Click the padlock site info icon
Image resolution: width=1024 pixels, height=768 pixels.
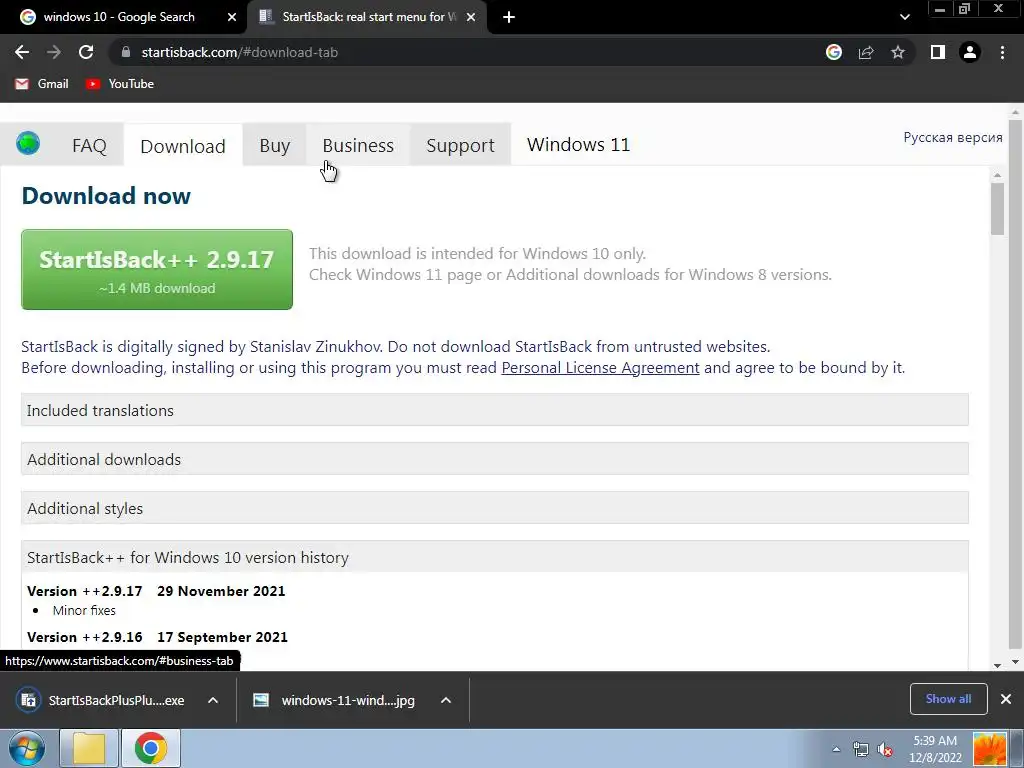[x=126, y=52]
